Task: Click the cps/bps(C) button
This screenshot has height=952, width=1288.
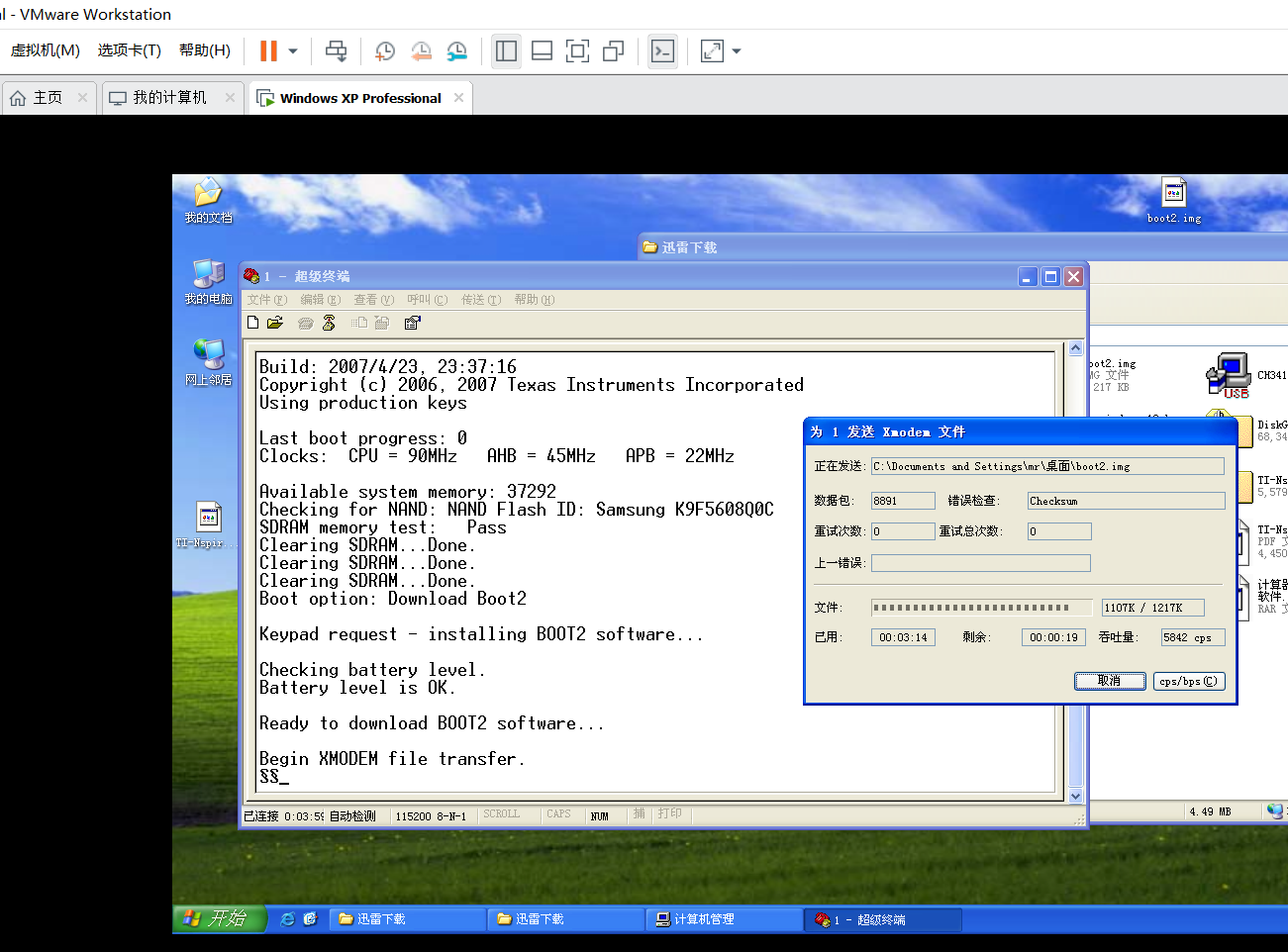Action: (1188, 681)
